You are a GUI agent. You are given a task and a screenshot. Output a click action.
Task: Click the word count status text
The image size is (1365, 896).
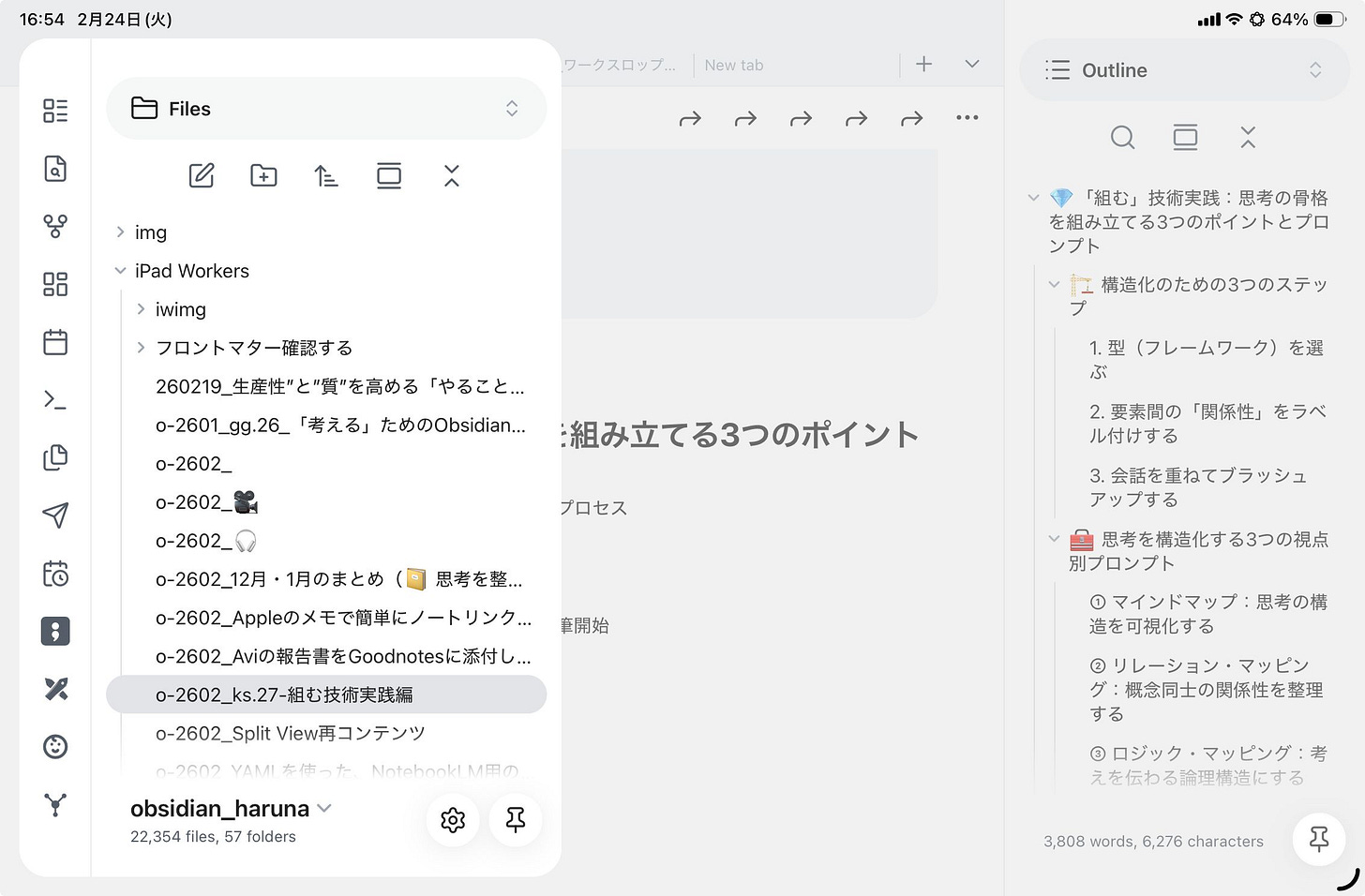tap(1153, 842)
